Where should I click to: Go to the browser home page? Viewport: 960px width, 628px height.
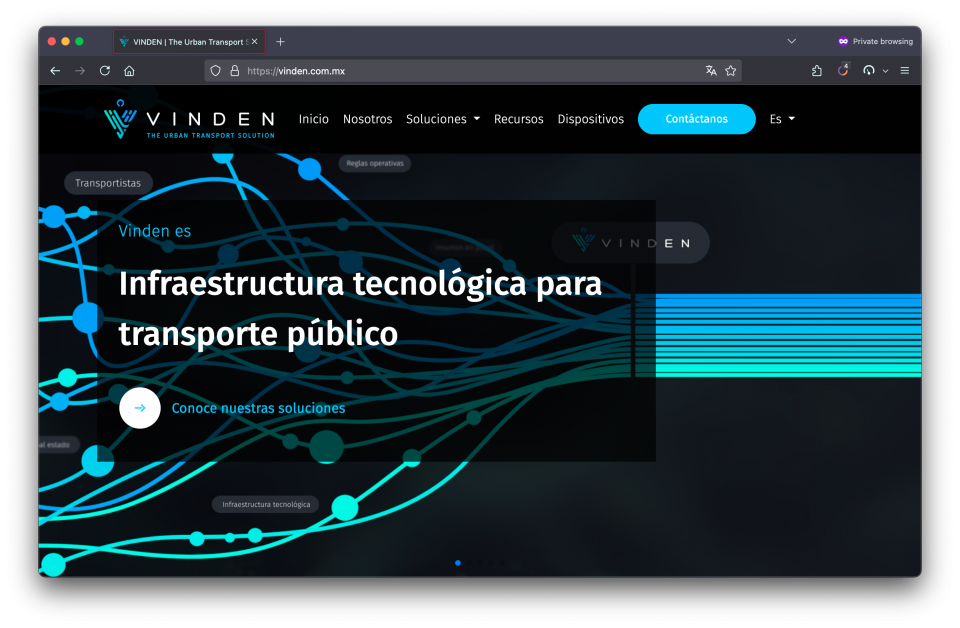129,71
